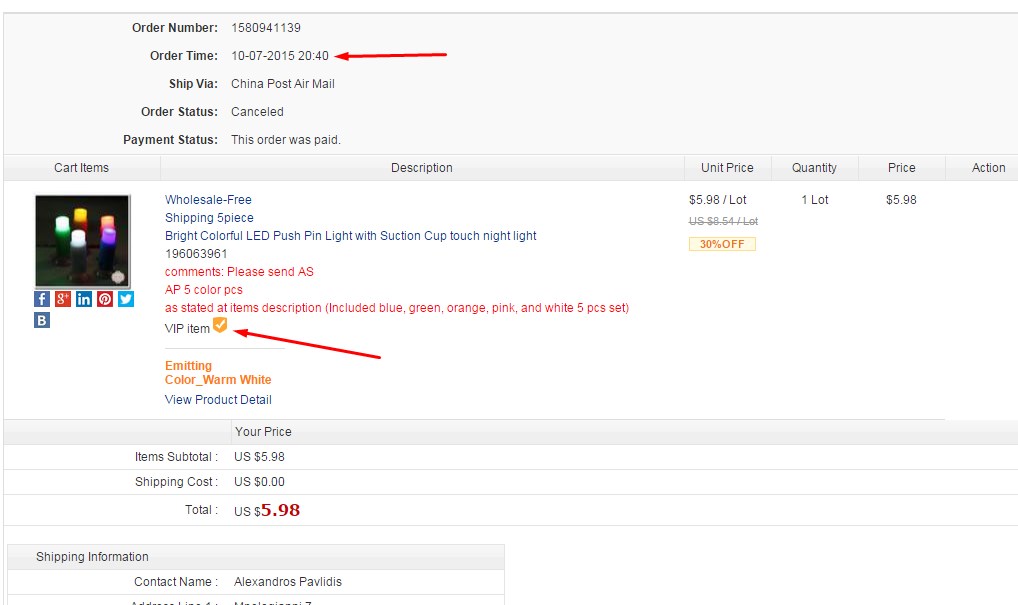
Task: Click the VIP item badge
Action: pos(220,325)
